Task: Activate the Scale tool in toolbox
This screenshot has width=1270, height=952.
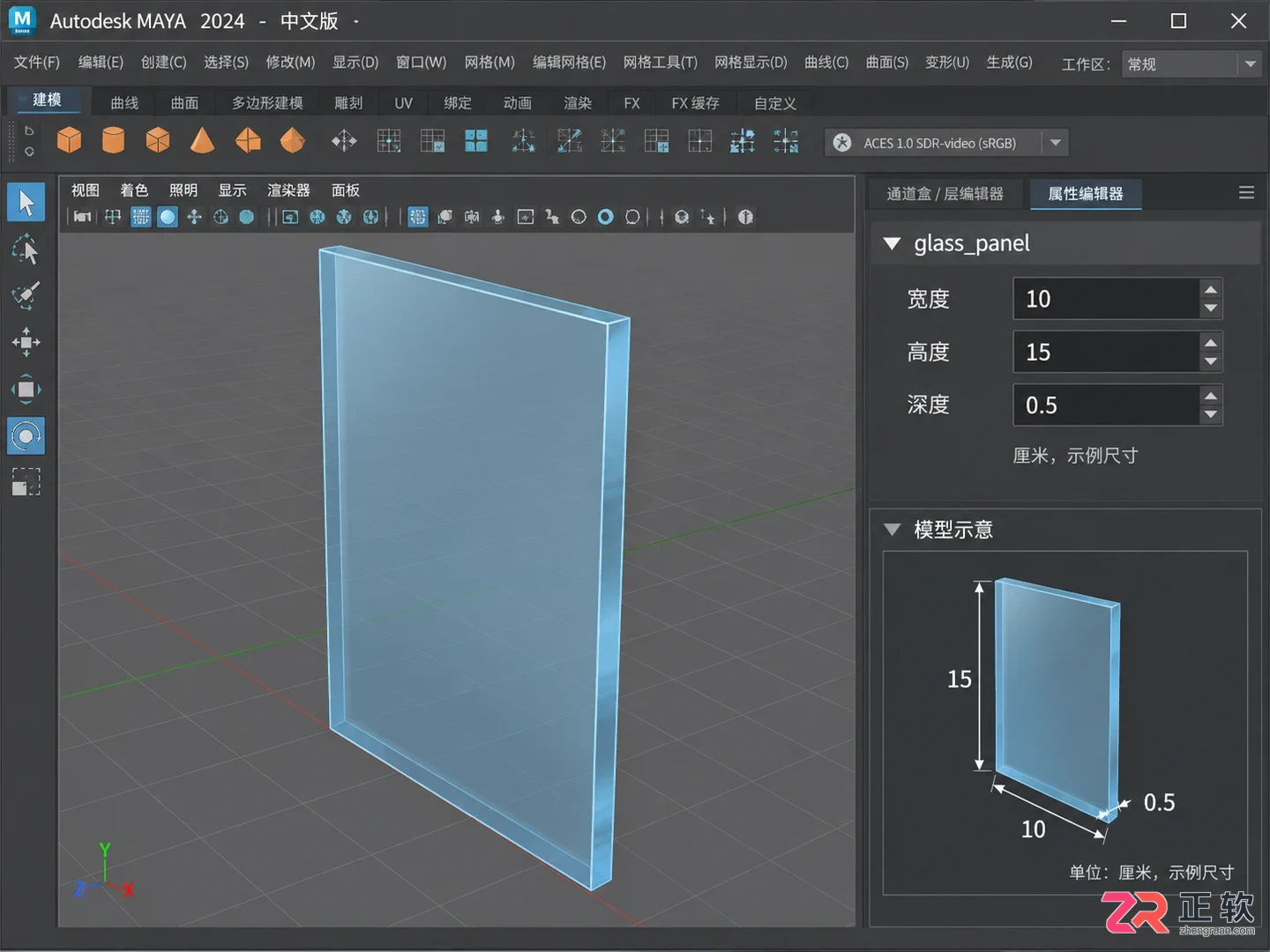Action: pyautogui.click(x=26, y=389)
